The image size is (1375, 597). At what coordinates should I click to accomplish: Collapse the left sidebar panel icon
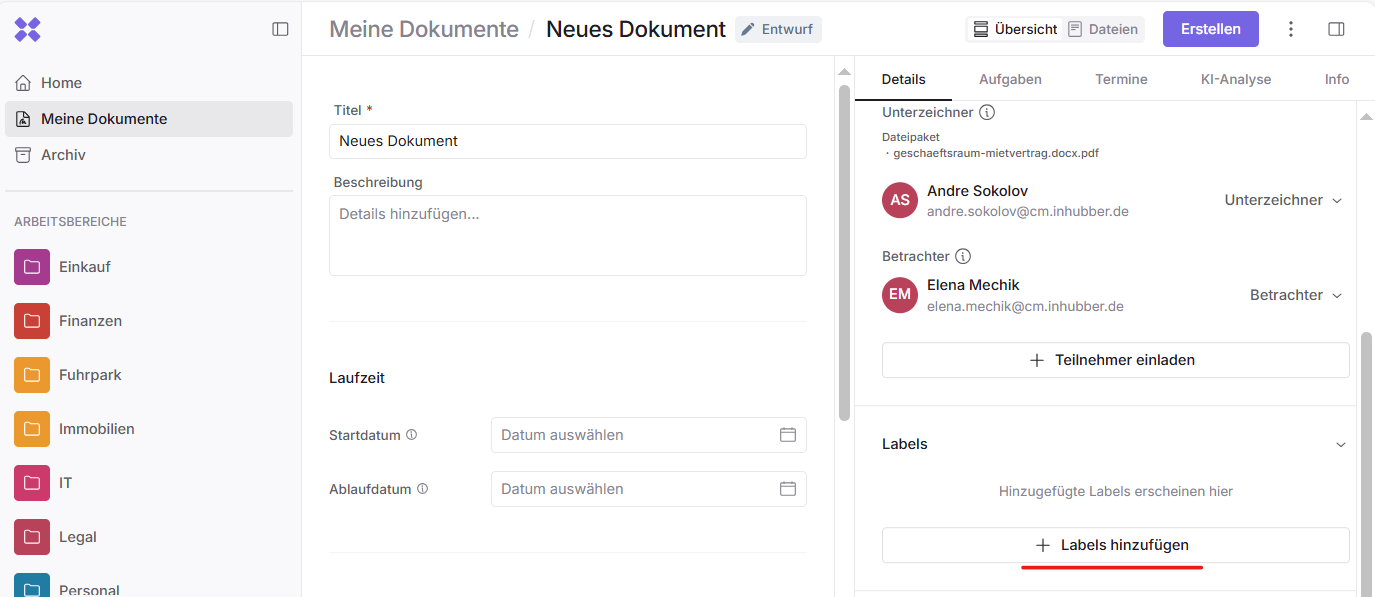pos(280,29)
